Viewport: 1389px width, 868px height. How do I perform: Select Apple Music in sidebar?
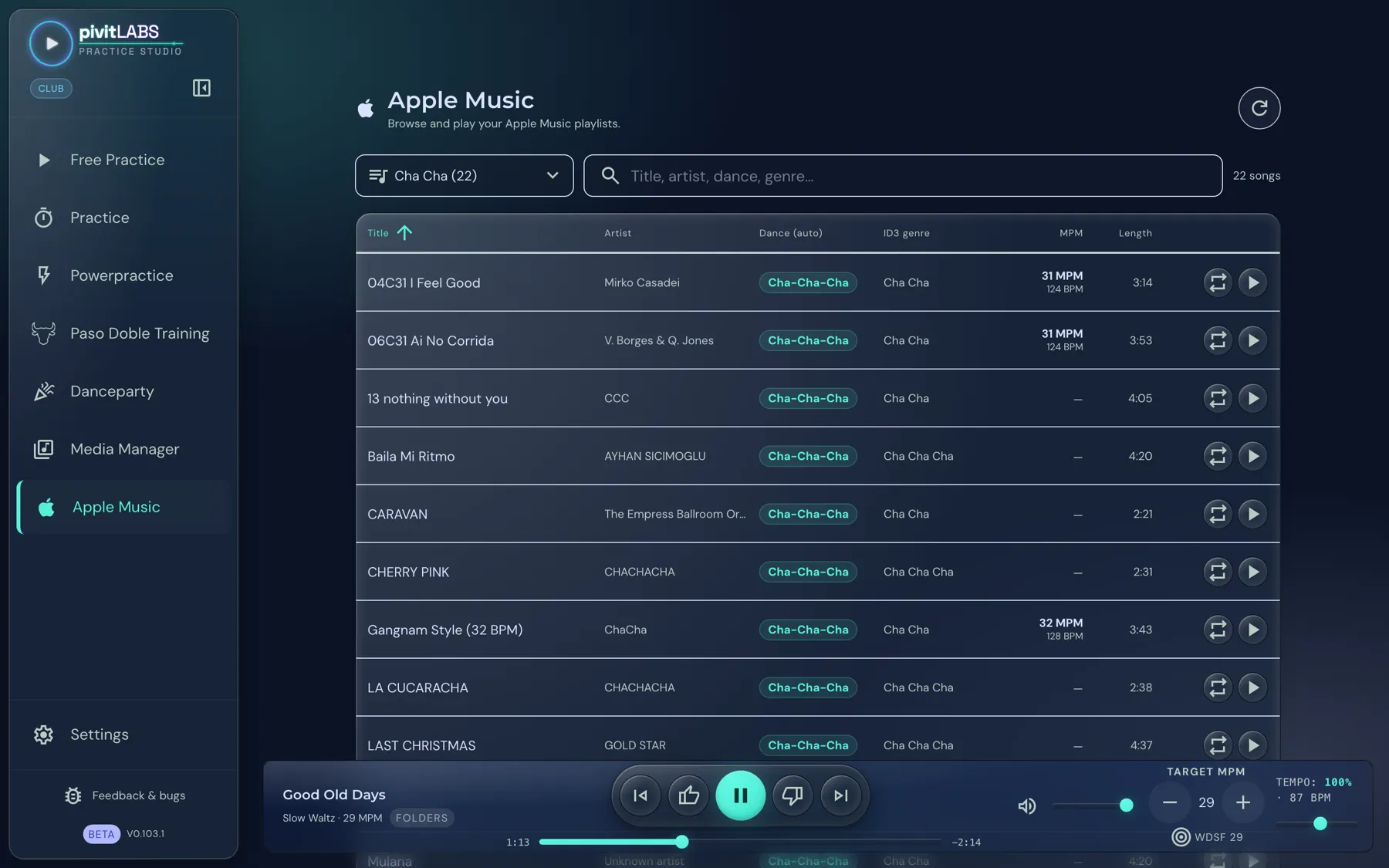[x=123, y=507]
